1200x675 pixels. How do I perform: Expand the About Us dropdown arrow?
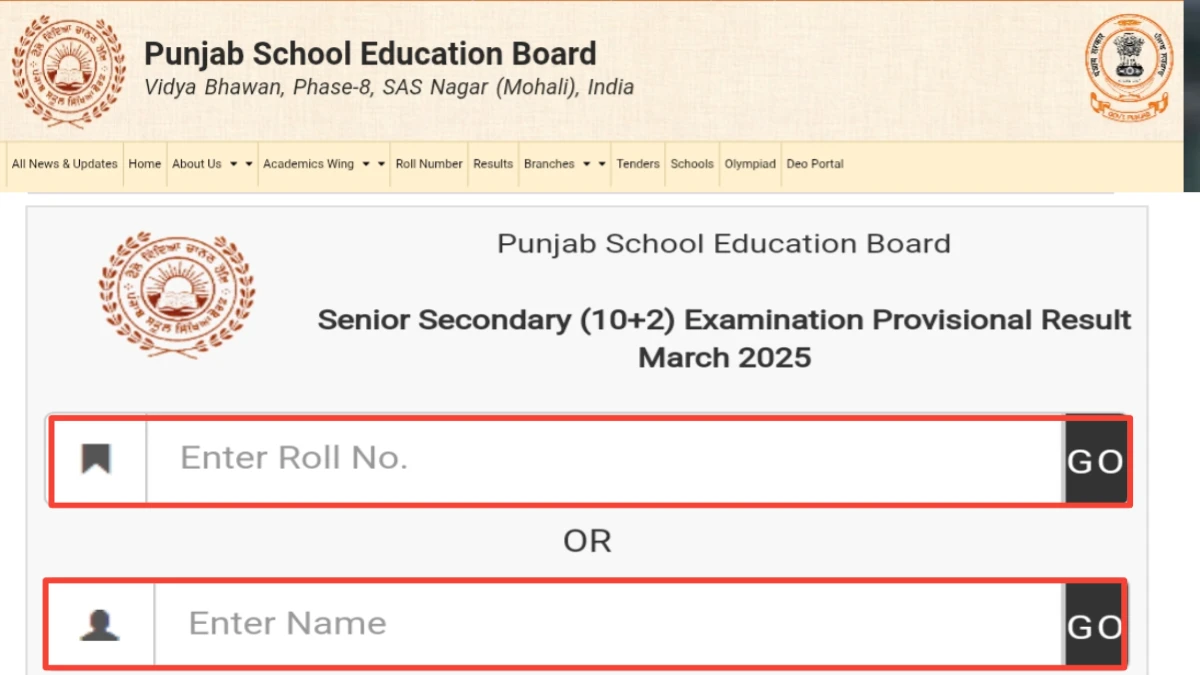[233, 164]
